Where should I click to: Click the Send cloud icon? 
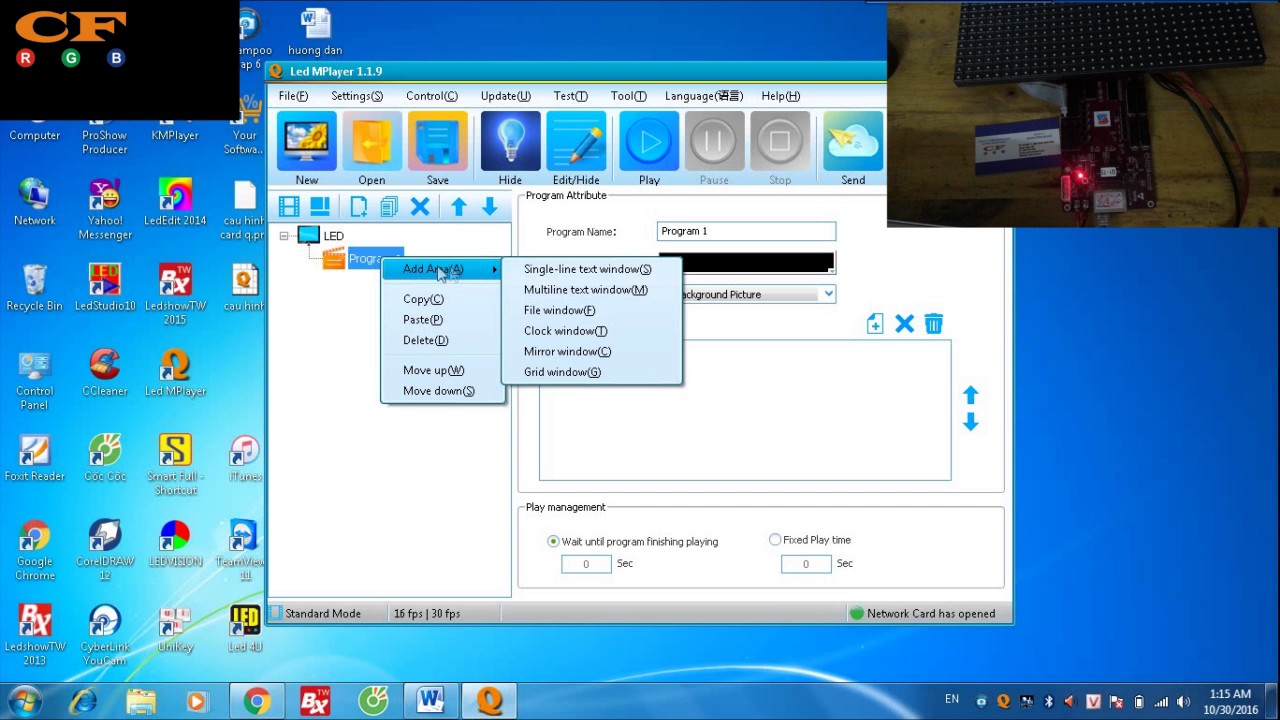(853, 142)
